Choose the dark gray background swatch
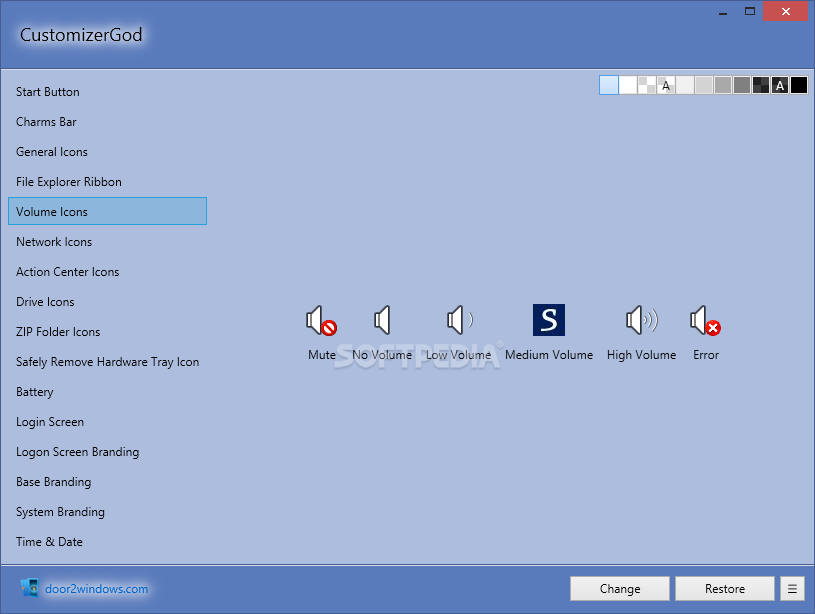 (742, 85)
